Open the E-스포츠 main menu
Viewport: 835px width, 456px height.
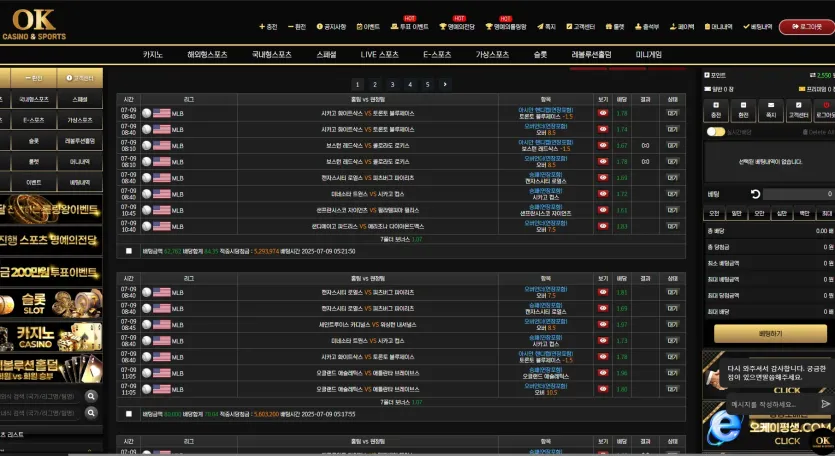tap(437, 54)
